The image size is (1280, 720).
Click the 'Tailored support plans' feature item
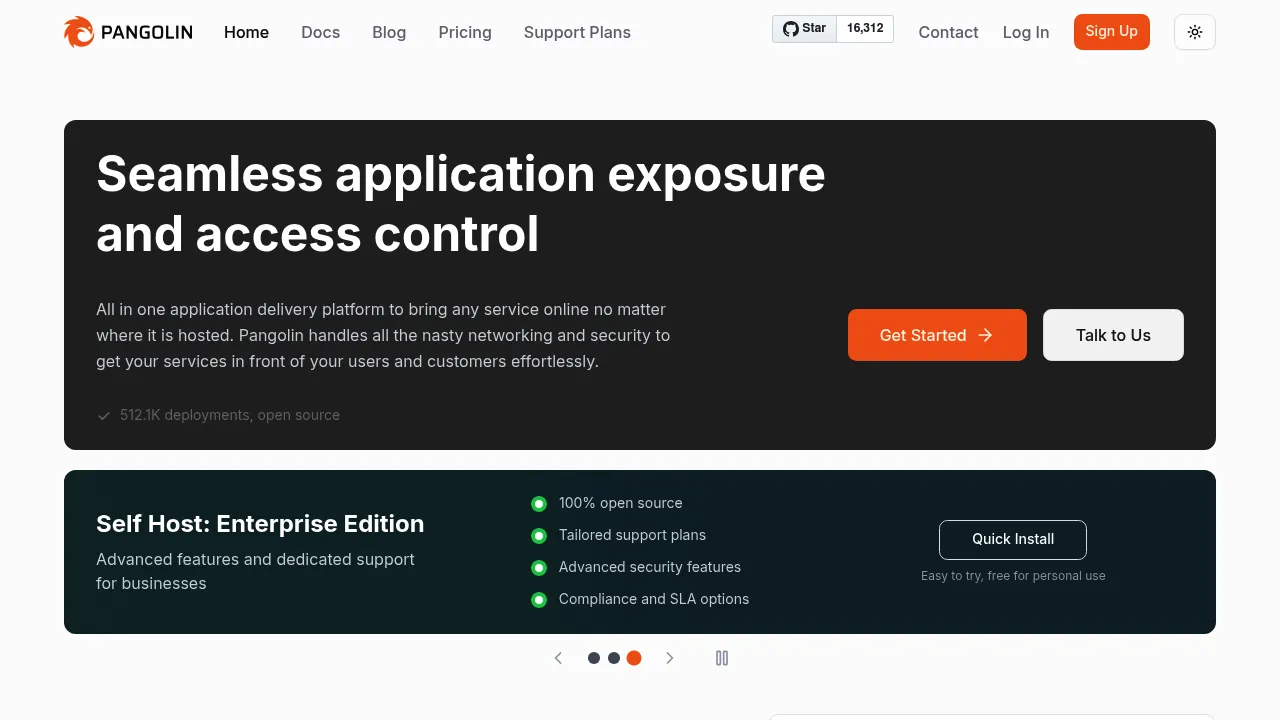tap(632, 535)
